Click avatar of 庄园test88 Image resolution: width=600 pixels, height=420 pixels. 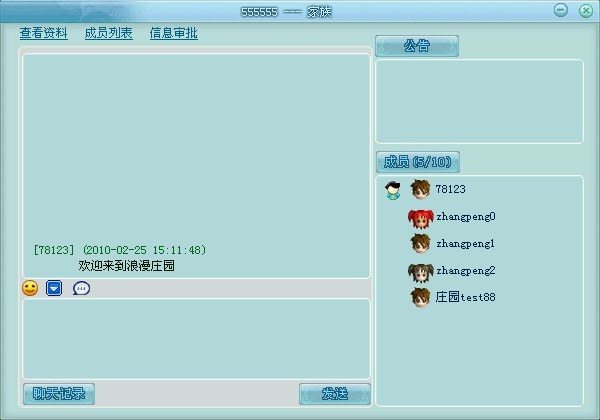tap(421, 298)
